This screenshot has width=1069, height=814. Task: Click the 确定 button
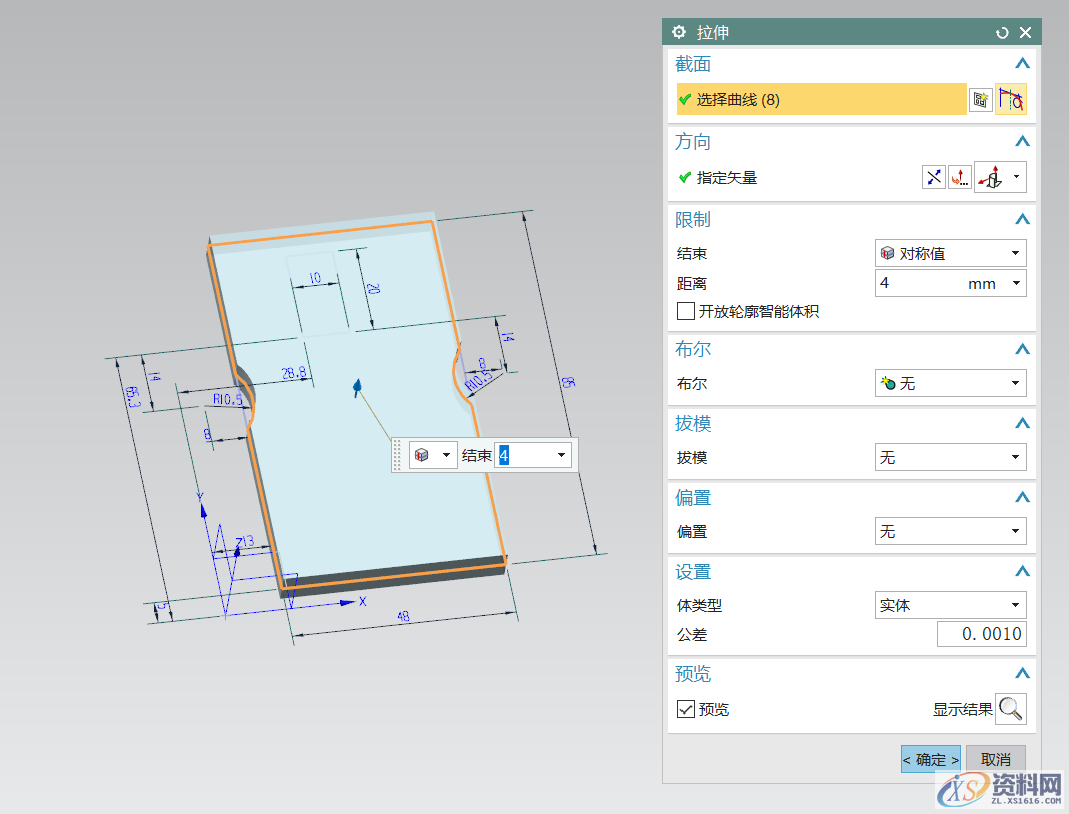click(930, 759)
